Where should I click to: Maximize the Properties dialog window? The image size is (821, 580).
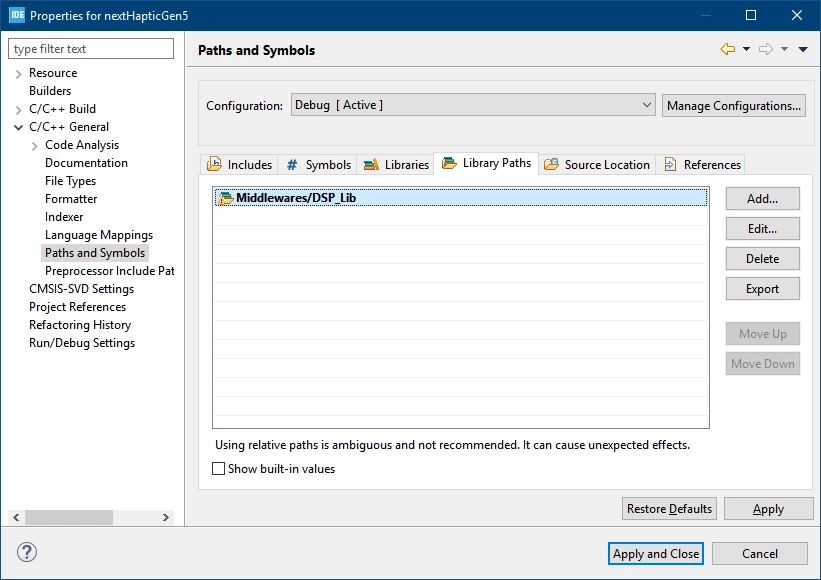pyautogui.click(x=751, y=15)
